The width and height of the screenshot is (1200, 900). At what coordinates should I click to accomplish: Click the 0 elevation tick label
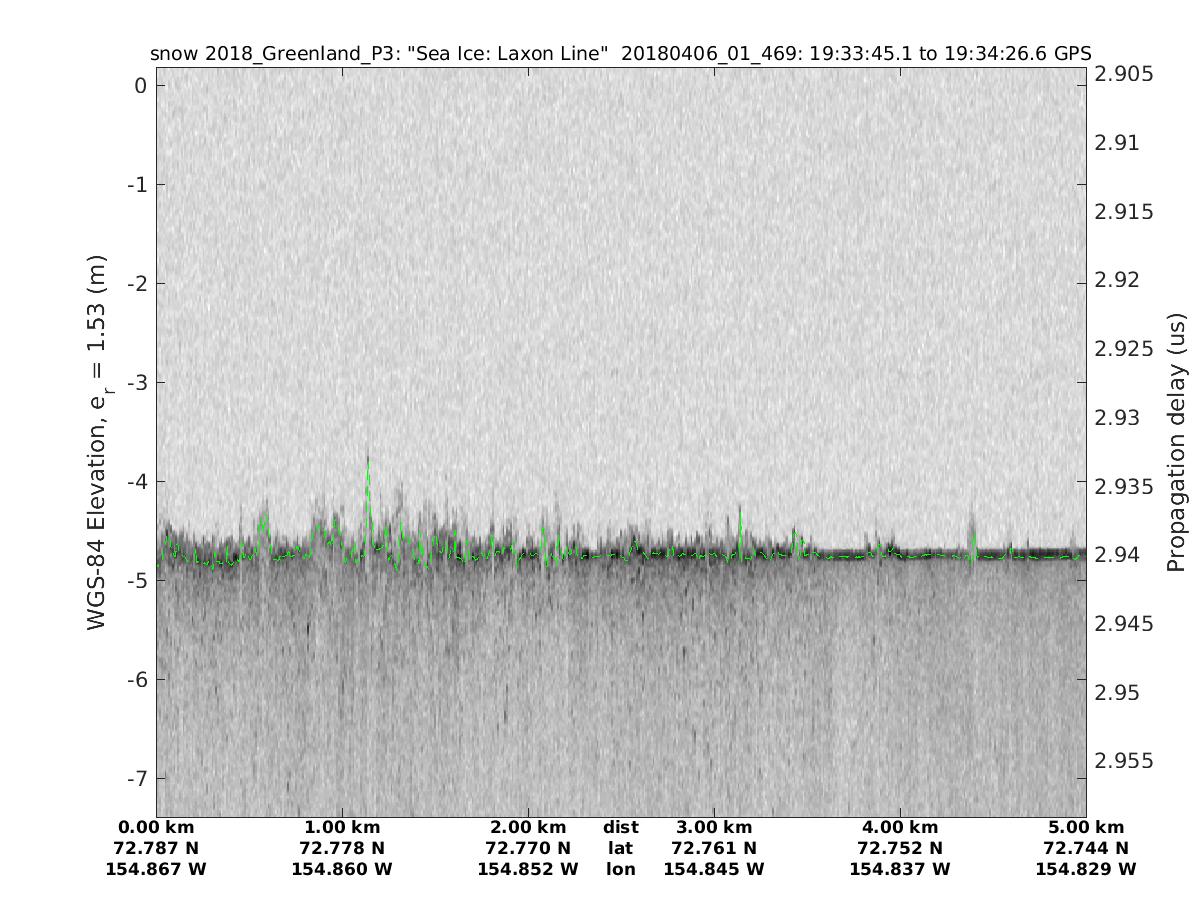pyautogui.click(x=141, y=86)
